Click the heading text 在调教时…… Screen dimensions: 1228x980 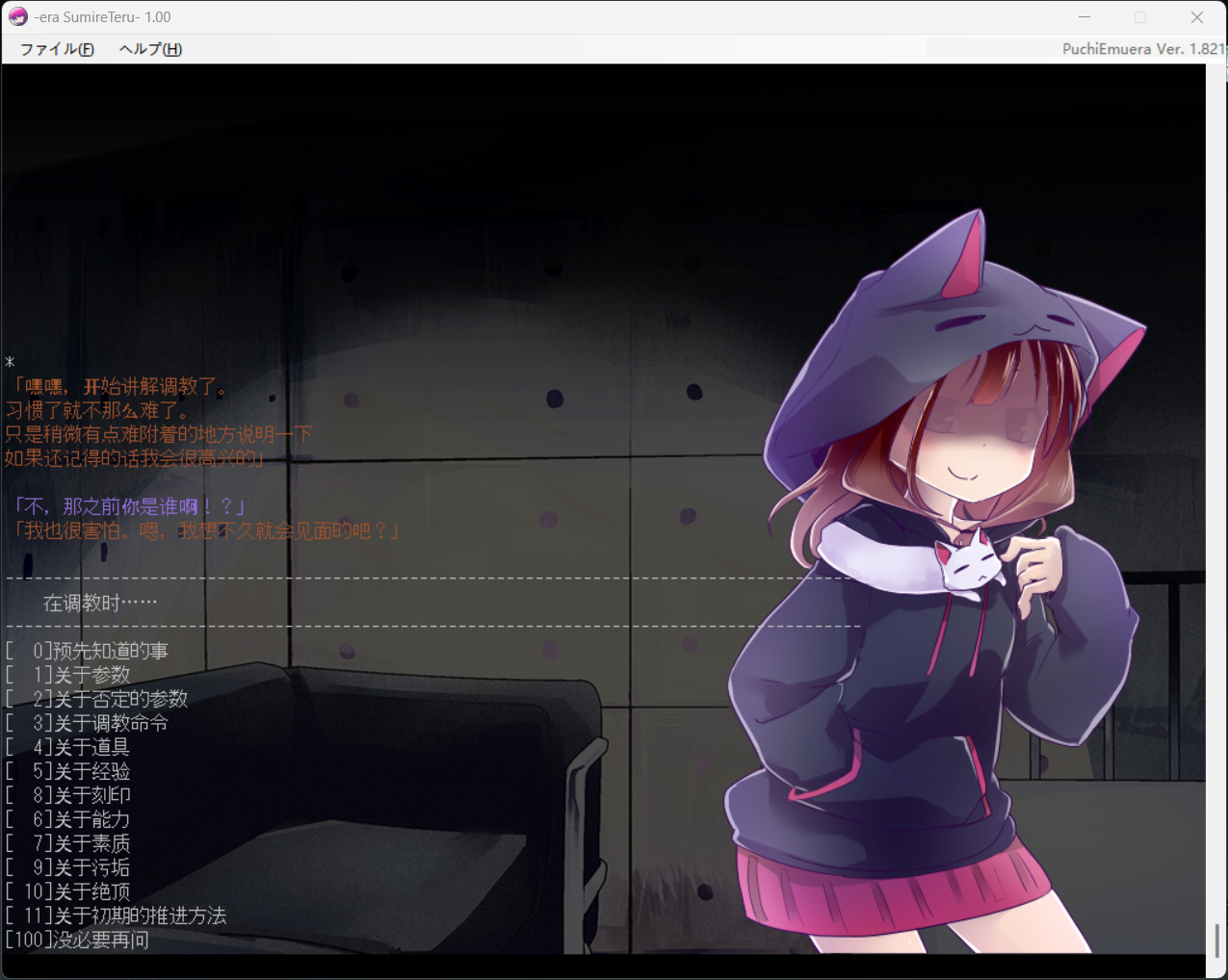tap(100, 603)
